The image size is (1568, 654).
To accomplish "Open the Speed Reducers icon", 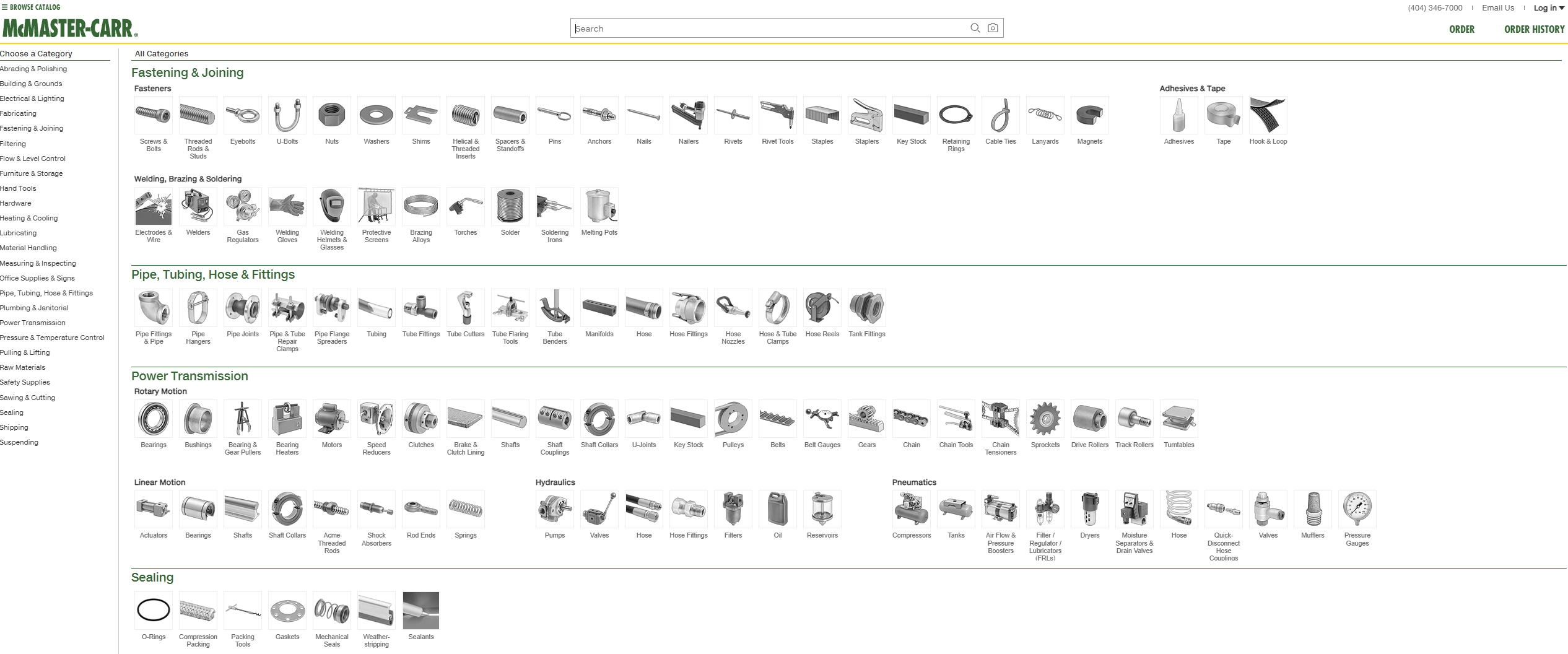I will click(x=377, y=419).
